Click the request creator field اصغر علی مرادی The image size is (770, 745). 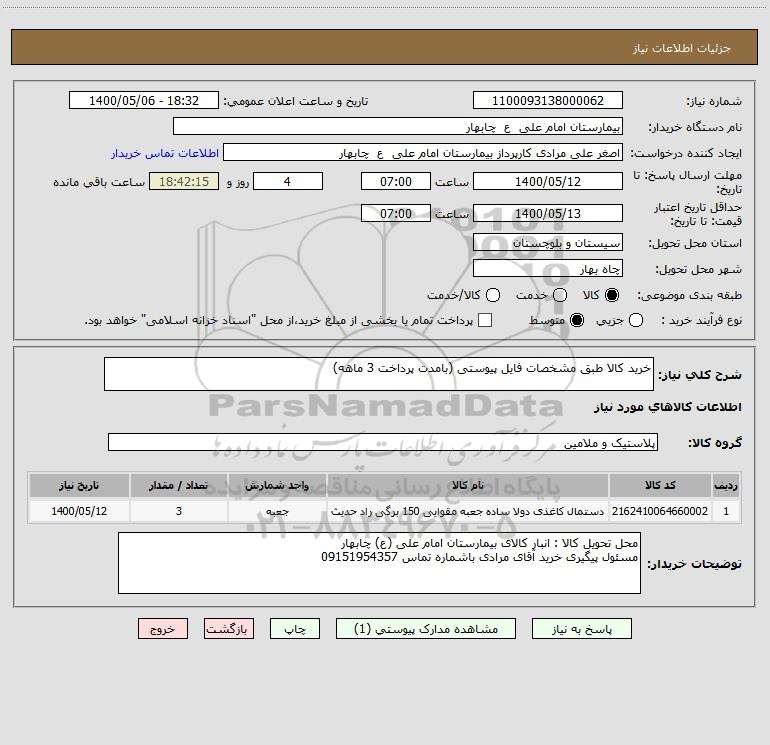click(423, 152)
